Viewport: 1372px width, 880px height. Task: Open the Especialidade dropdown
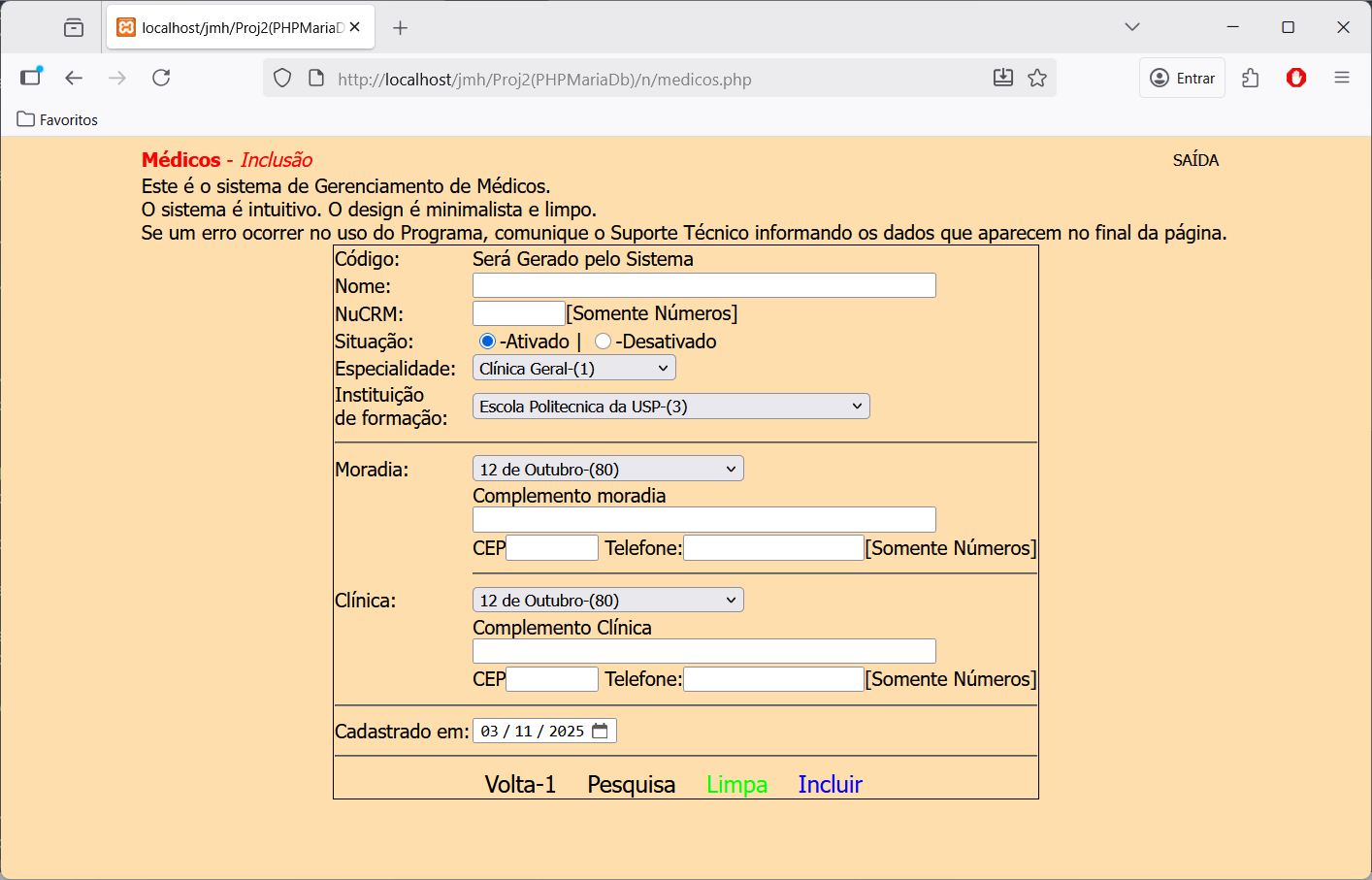point(574,368)
